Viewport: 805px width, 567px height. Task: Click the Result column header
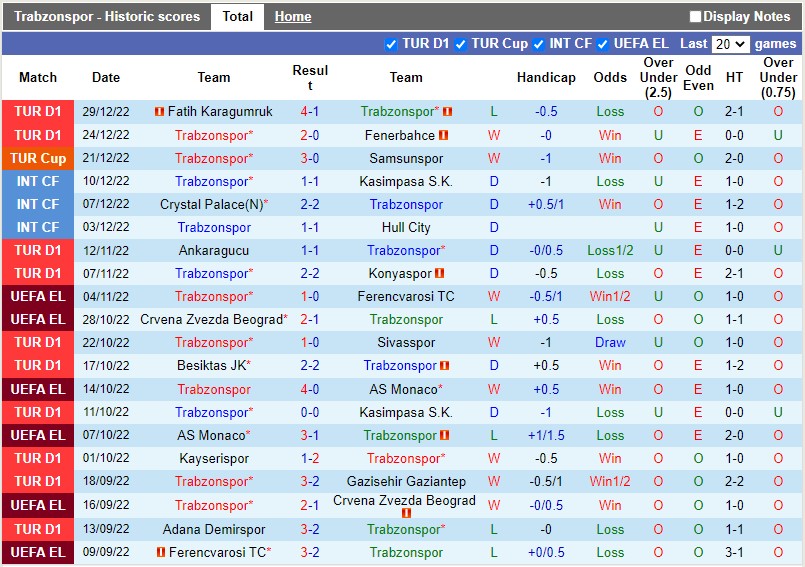310,78
